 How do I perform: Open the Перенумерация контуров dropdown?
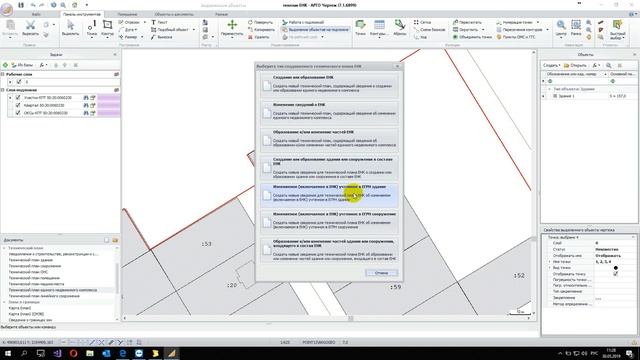click(547, 29)
